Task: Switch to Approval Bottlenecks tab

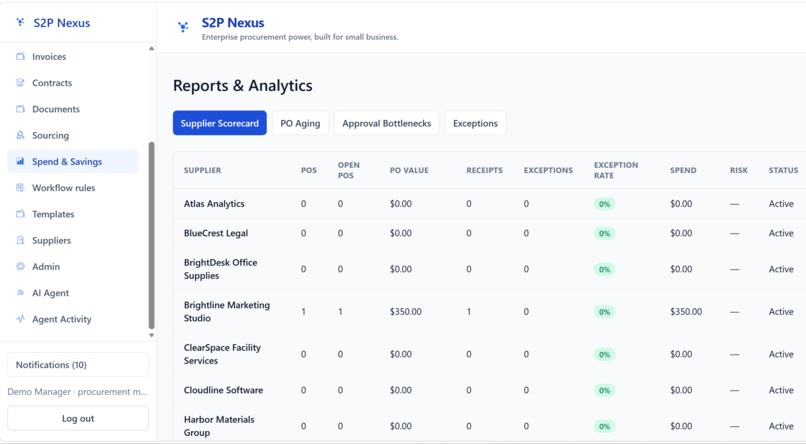Action: point(387,123)
